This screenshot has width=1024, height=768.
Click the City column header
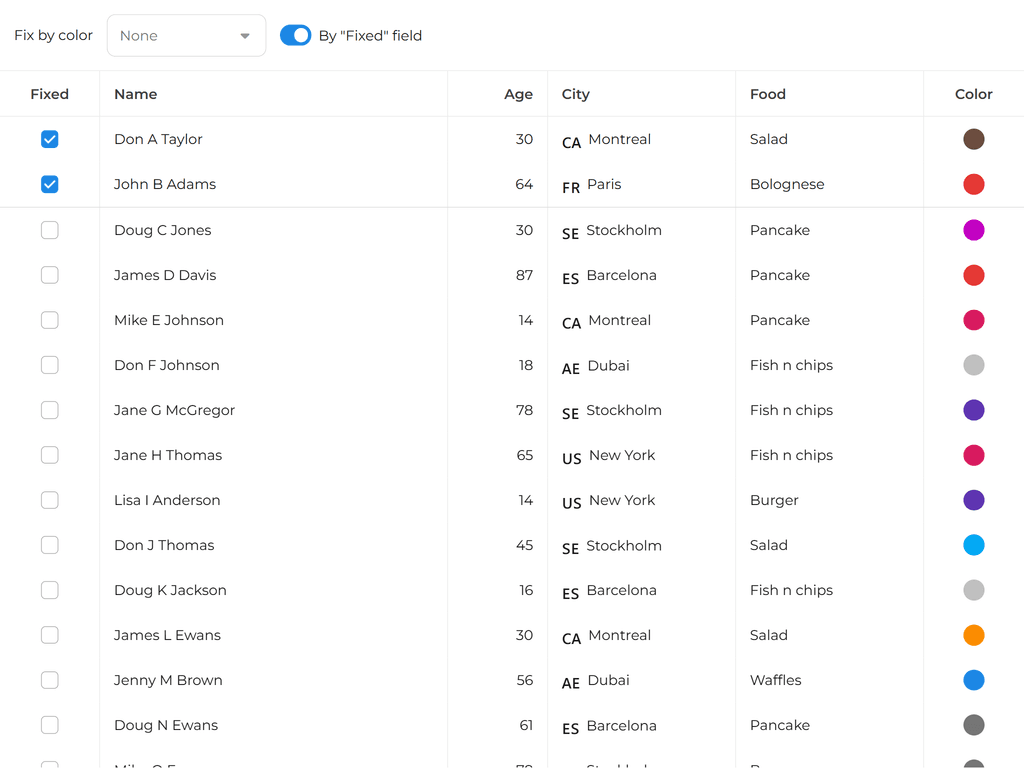[576, 94]
